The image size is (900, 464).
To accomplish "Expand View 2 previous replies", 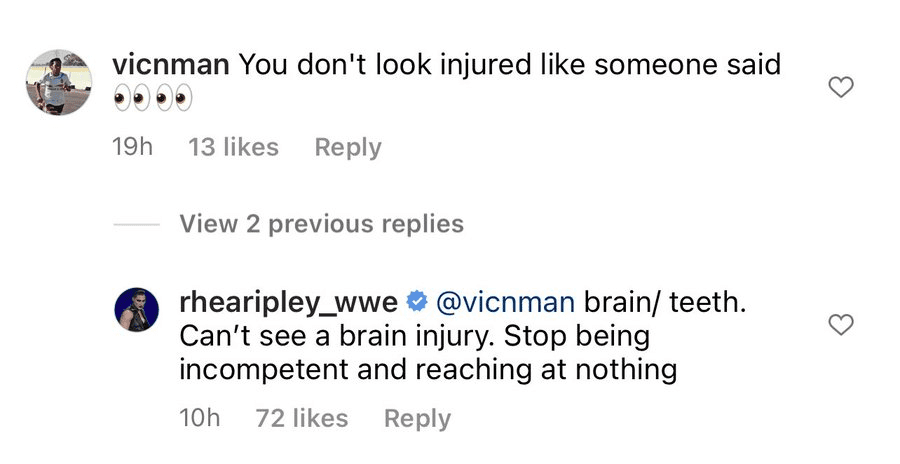I will point(321,224).
